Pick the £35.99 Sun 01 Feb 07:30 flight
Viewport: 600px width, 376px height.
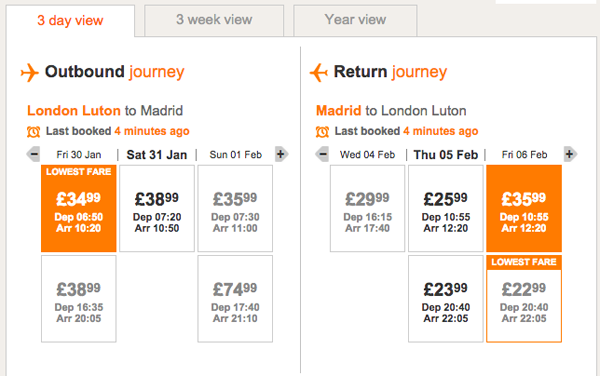click(x=235, y=208)
